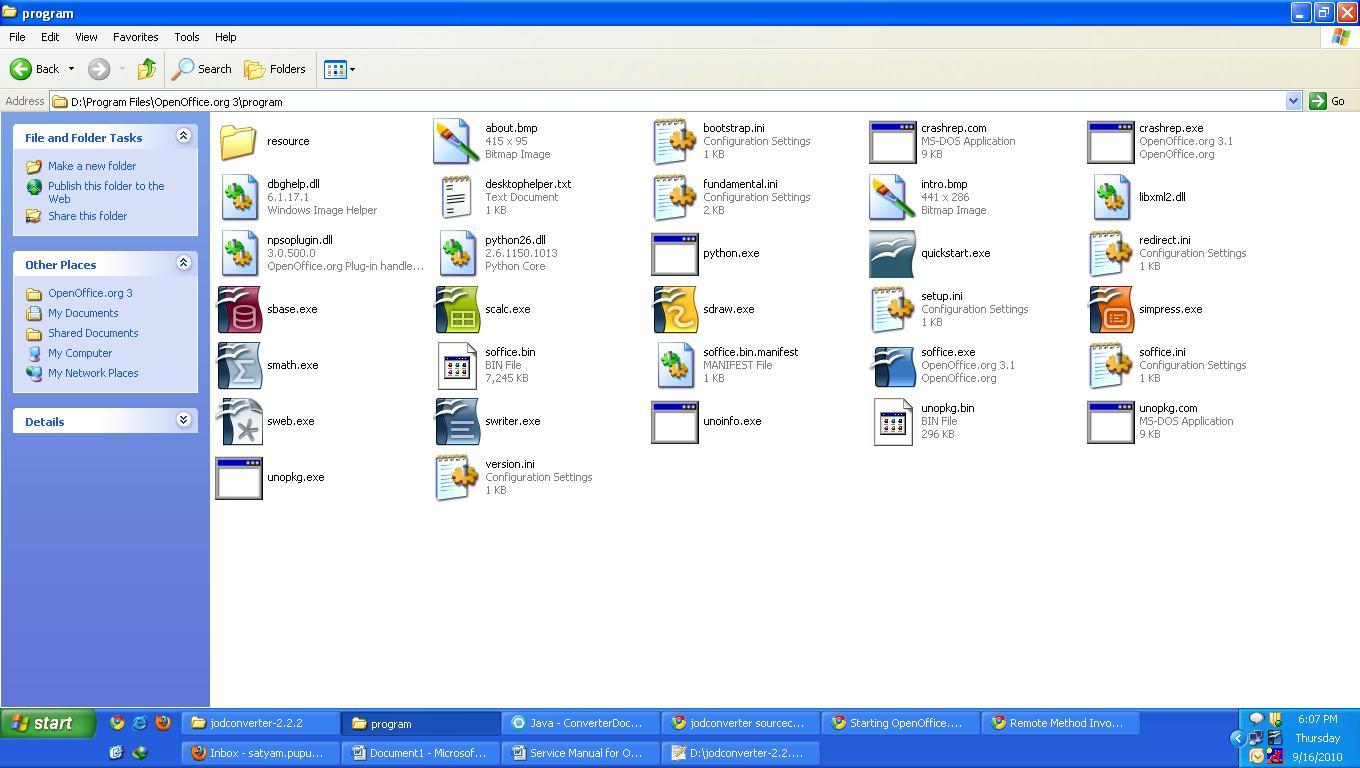Select the npsoplugin.dll icon
Image resolution: width=1360 pixels, height=768 pixels.
[x=239, y=254]
